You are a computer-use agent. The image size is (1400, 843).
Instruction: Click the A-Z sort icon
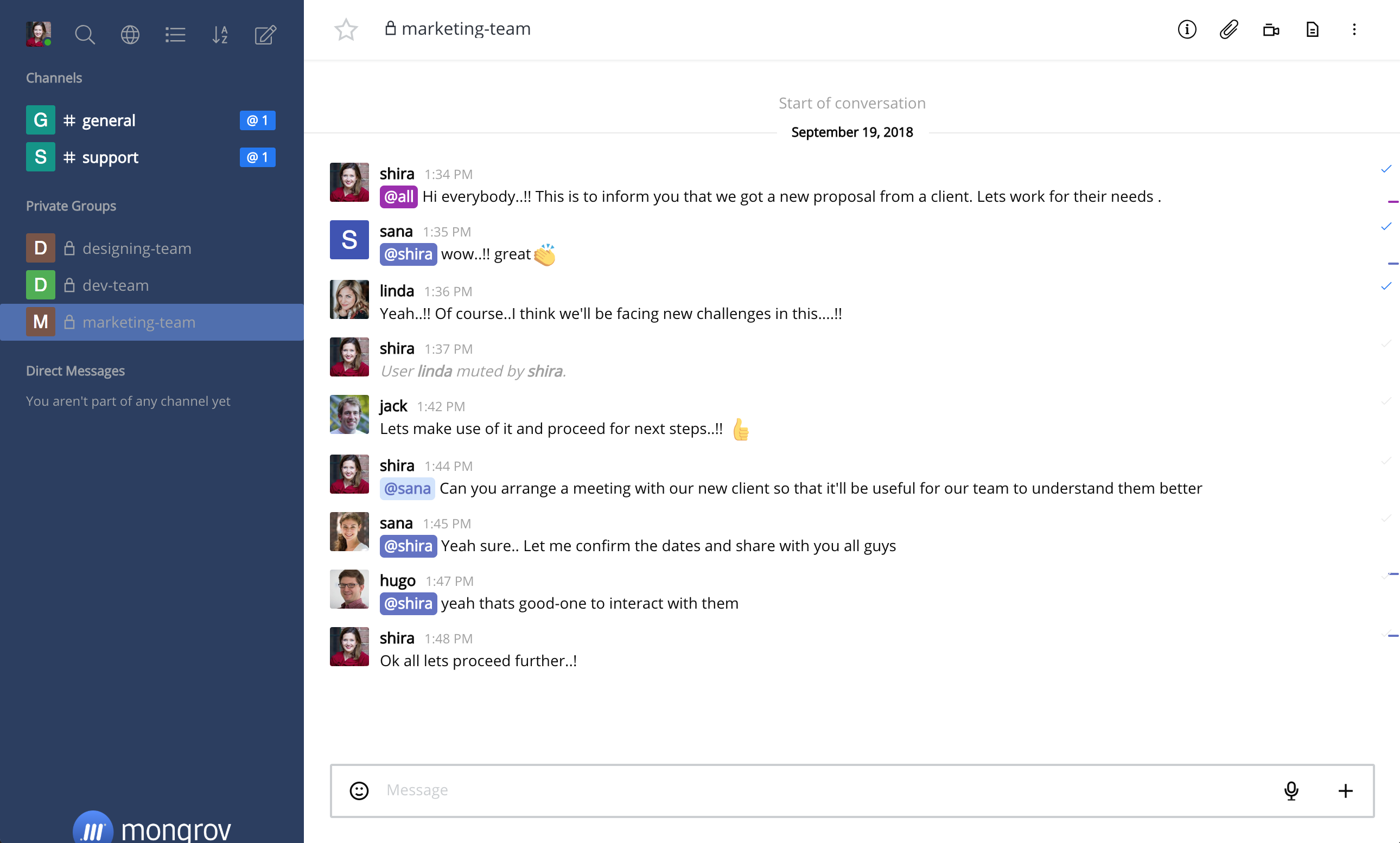(x=220, y=35)
